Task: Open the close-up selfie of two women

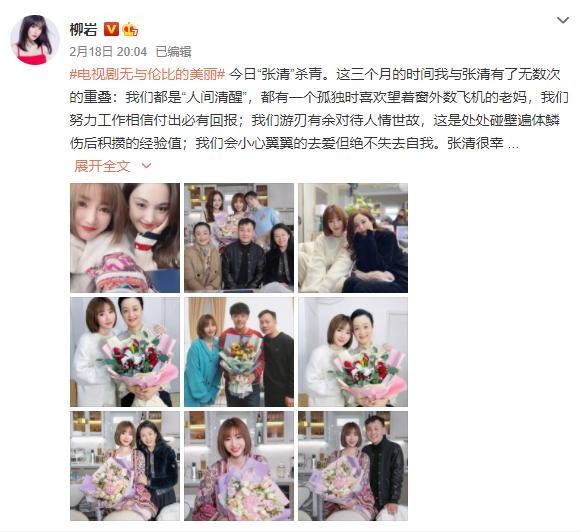Action: 125,238
